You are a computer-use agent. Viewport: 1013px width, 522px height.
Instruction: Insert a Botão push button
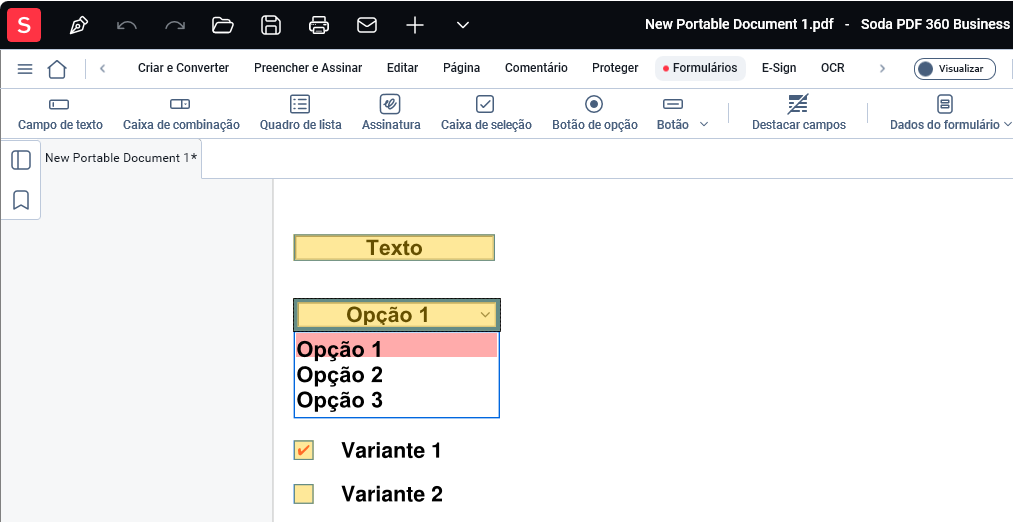click(x=673, y=113)
